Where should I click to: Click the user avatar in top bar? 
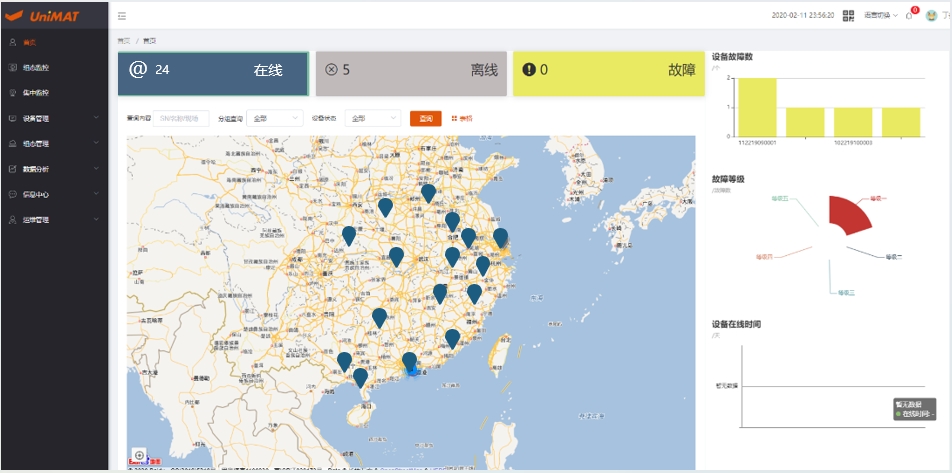click(931, 15)
